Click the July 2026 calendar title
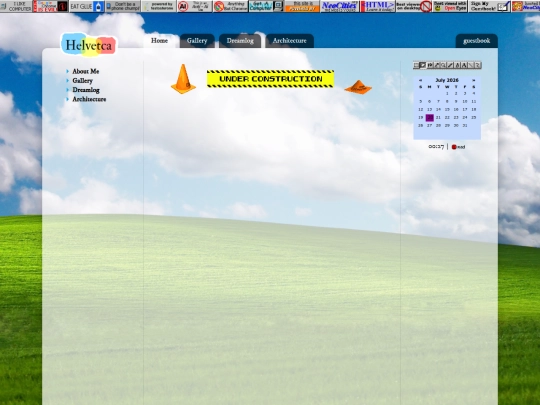The image size is (540, 405). 447,80
